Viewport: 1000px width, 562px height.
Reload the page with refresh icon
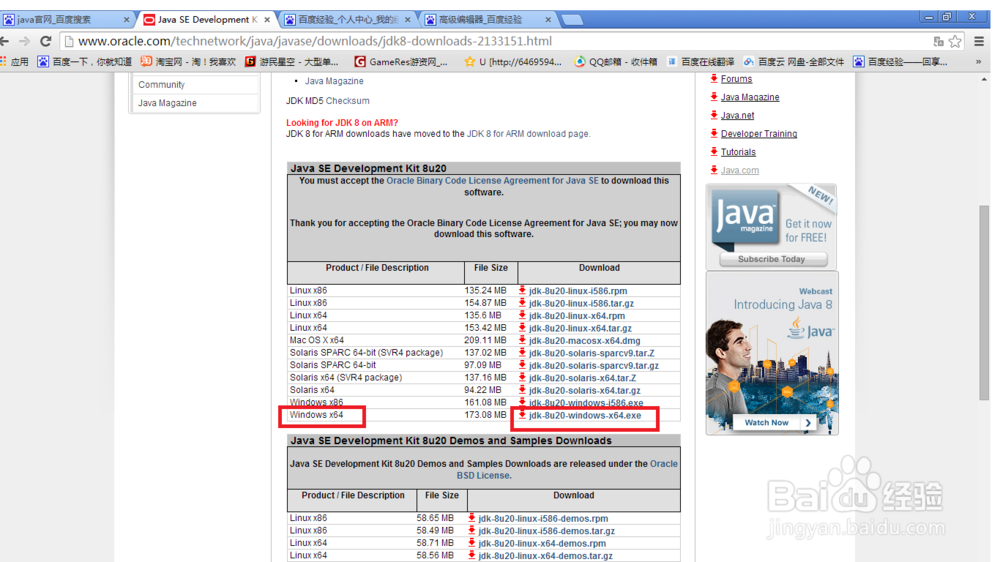pyautogui.click(x=45, y=41)
